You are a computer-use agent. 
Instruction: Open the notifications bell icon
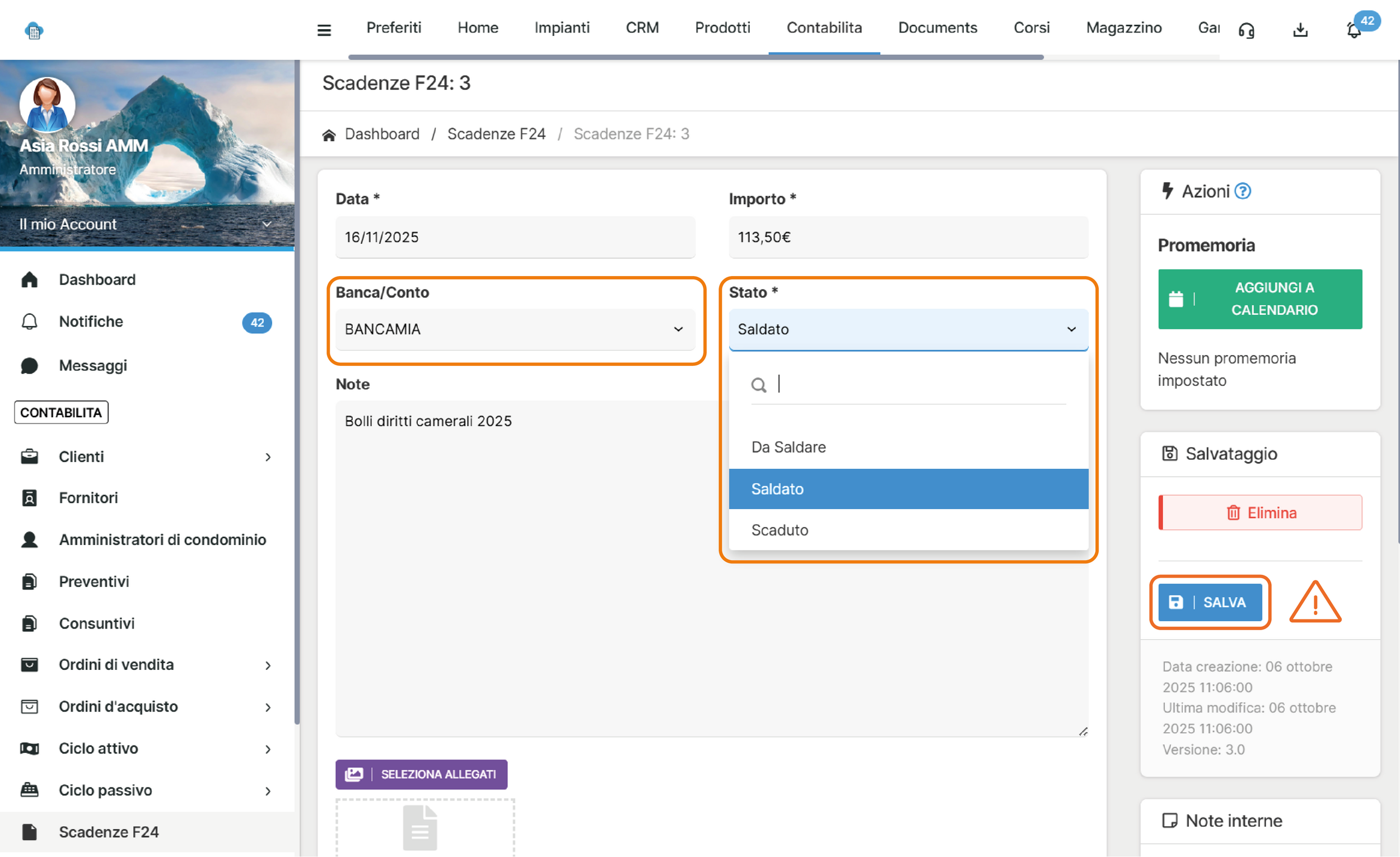pyautogui.click(x=1354, y=30)
